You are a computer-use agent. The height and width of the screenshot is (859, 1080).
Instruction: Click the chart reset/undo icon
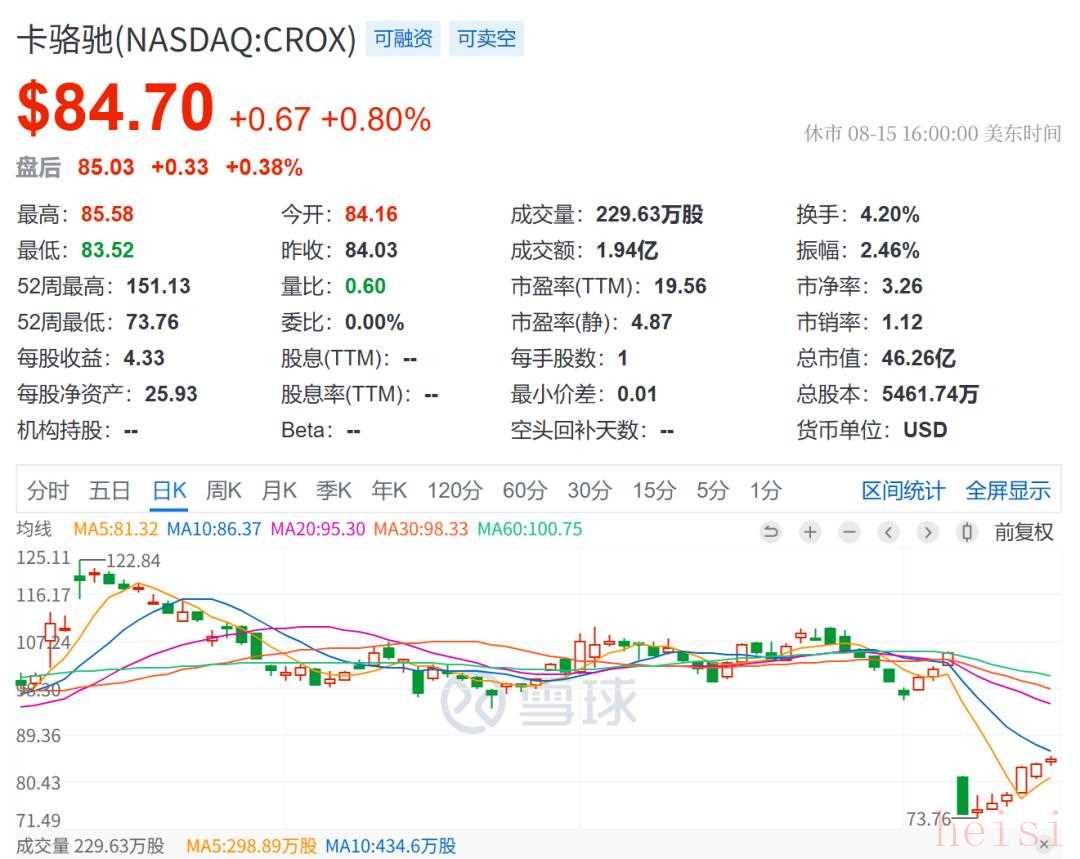click(770, 532)
